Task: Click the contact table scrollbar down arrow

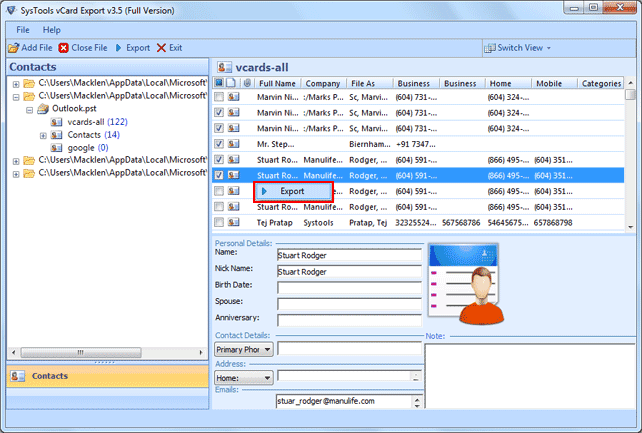Action: [631, 227]
